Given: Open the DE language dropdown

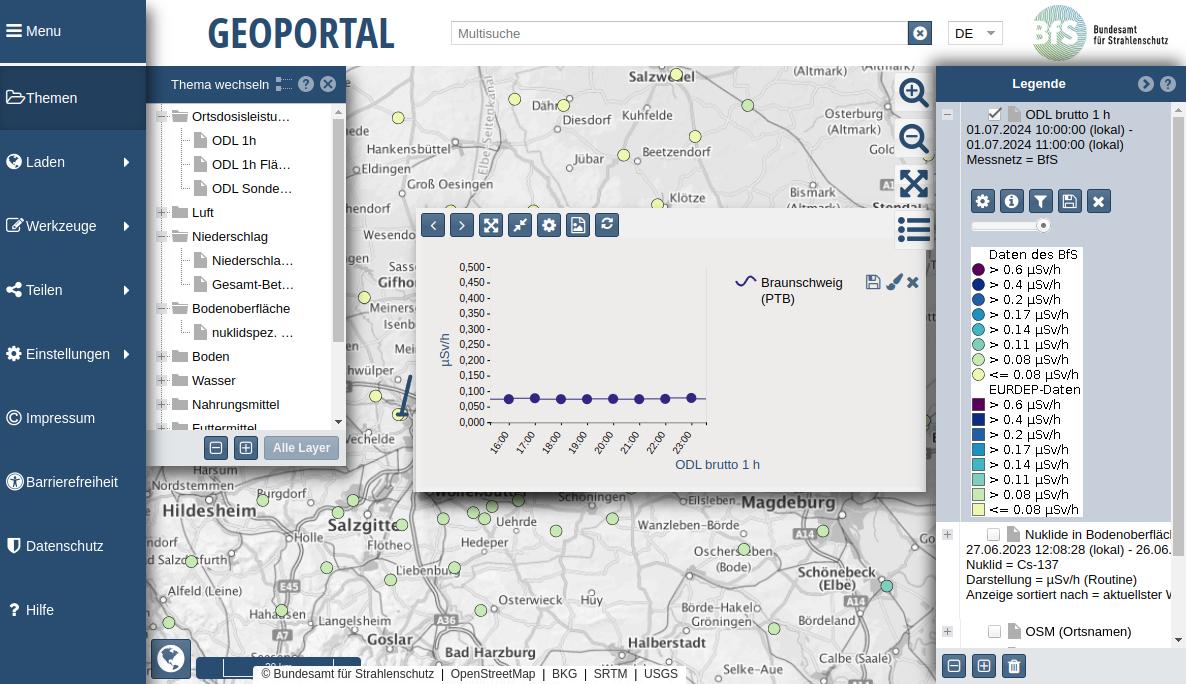Looking at the screenshot, I should (x=975, y=33).
